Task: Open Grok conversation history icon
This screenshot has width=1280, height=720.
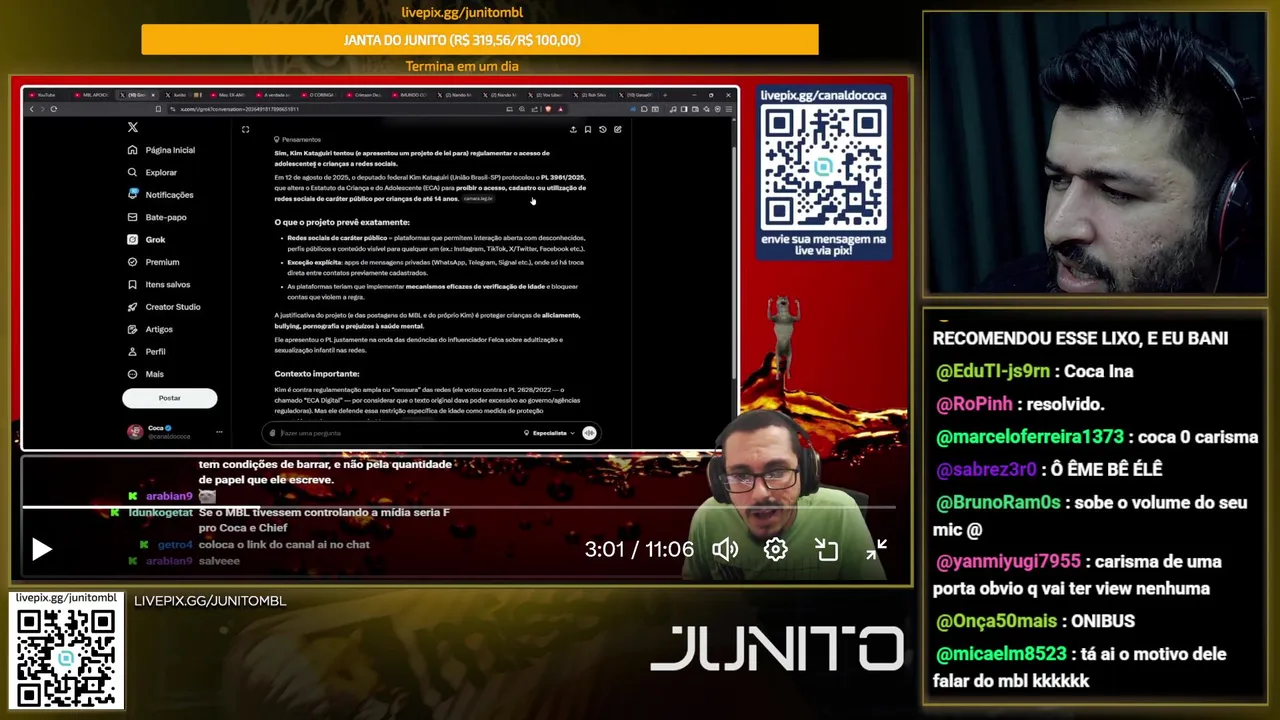Action: pyautogui.click(x=602, y=129)
